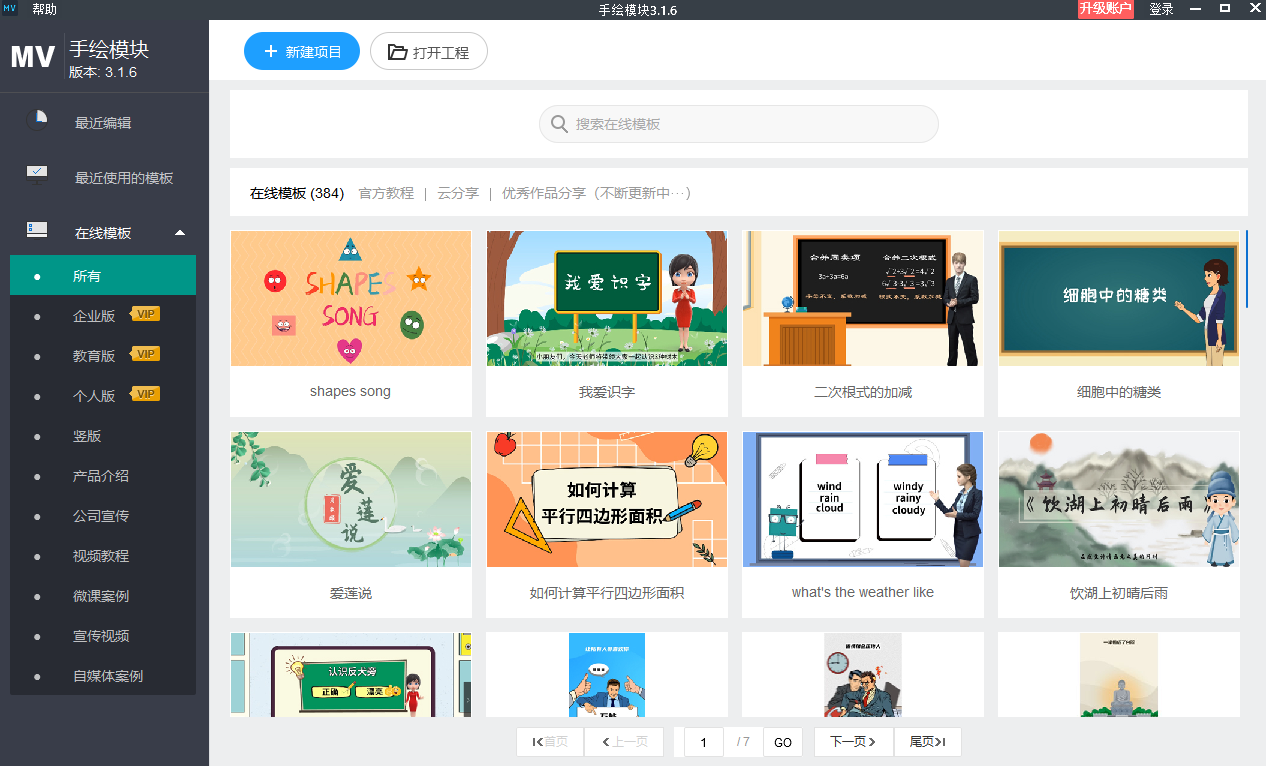Screen dimensions: 1266x766
Task: Open 最近编辑 in the sidebar
Action: tap(104, 122)
